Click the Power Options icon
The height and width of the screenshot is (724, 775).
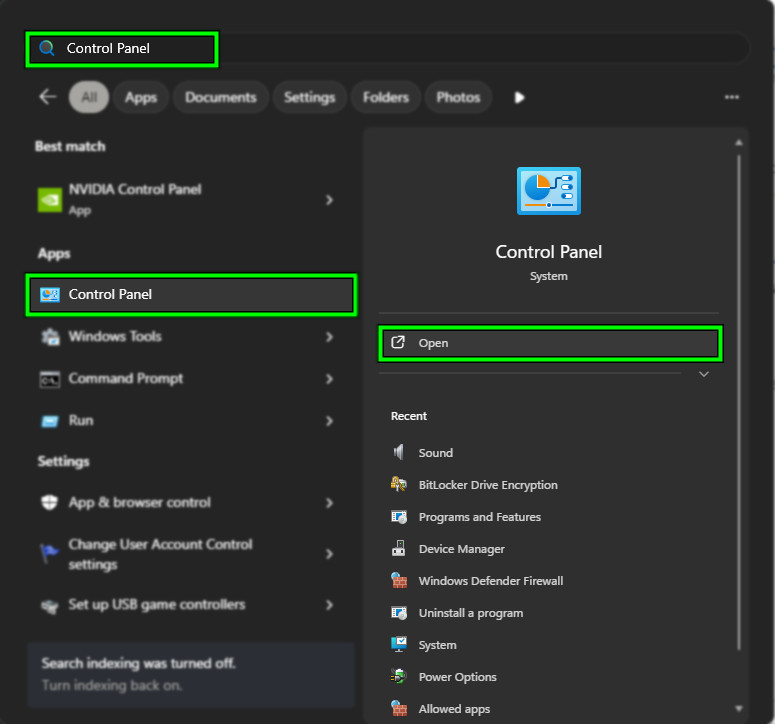(399, 677)
